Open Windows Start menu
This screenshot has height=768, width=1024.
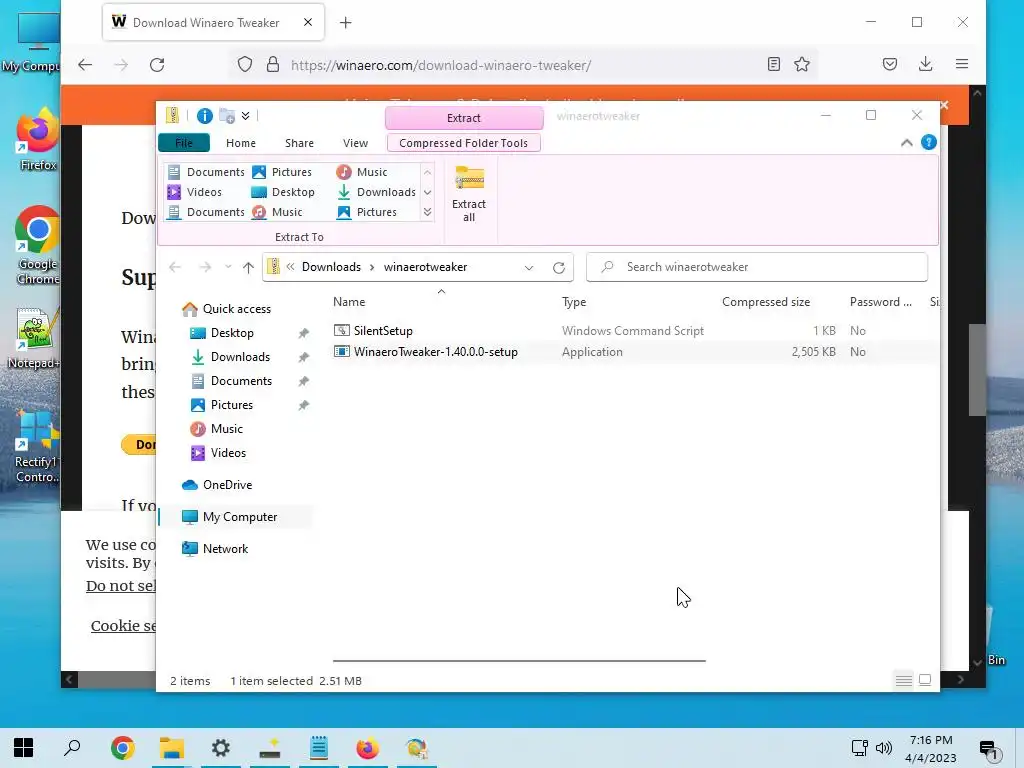tap(24, 748)
